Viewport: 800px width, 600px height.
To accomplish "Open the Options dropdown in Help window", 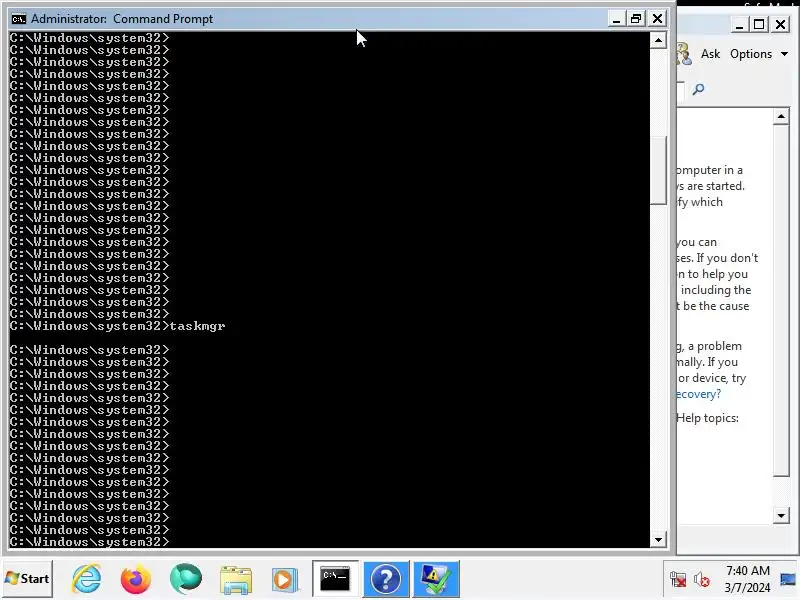I will 759,54.
